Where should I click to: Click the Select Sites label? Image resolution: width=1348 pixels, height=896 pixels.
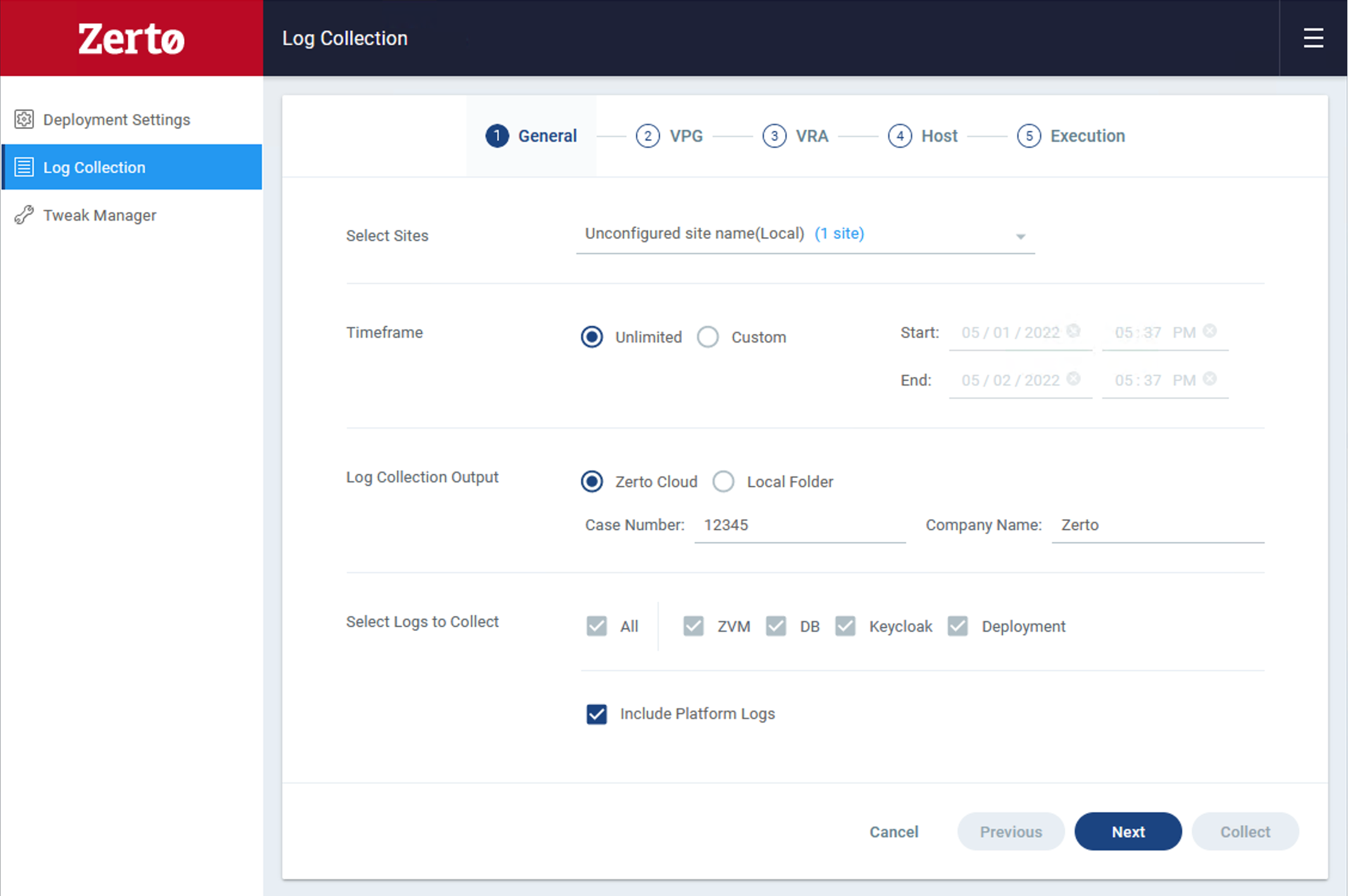coord(387,235)
